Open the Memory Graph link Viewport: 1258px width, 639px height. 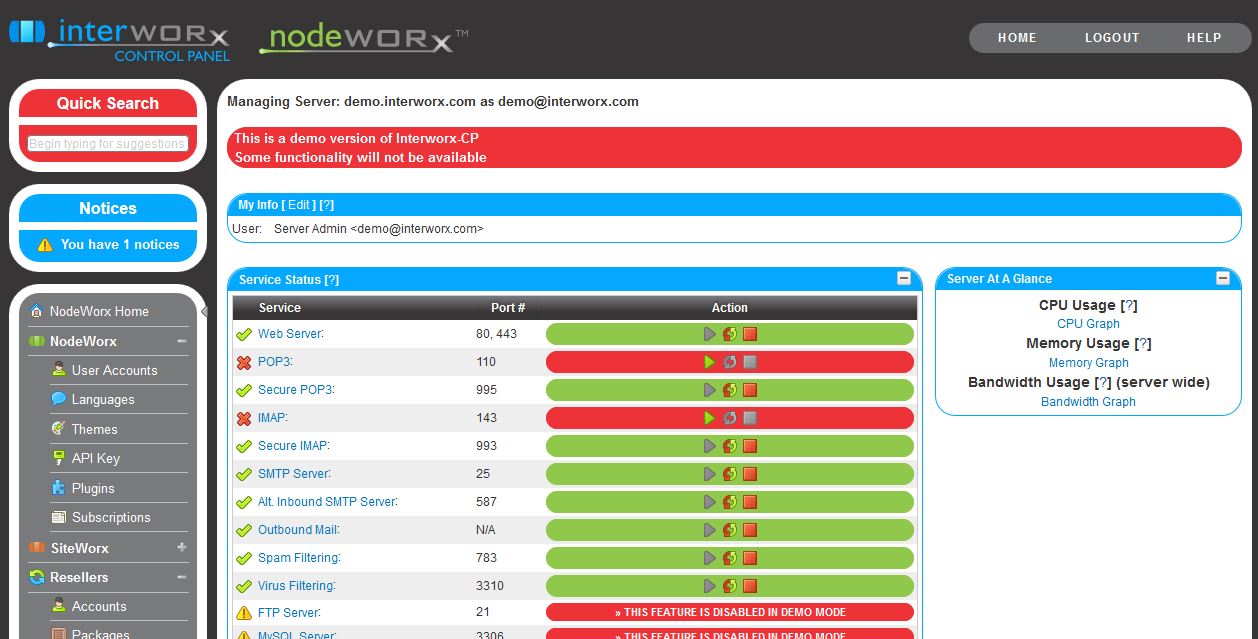pyautogui.click(x=1088, y=363)
